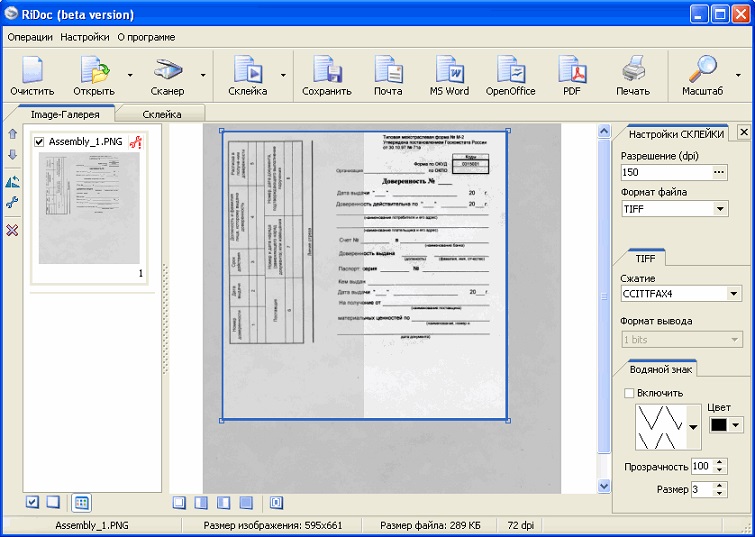The width and height of the screenshot is (755, 537).
Task: Select the Водяной знак tab
Action: pos(661,369)
